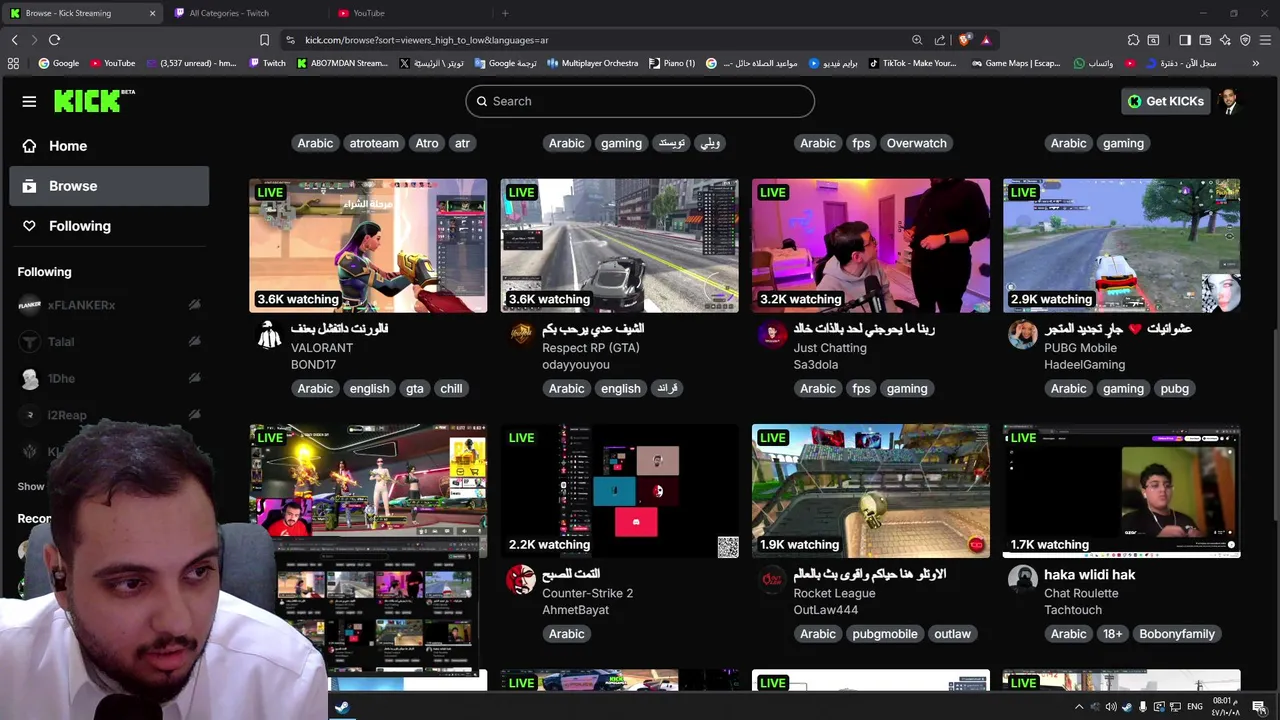Image resolution: width=1280 pixels, height=720 pixels.
Task: Click the pubg tag under HadeelGaming
Action: [x=1175, y=388]
